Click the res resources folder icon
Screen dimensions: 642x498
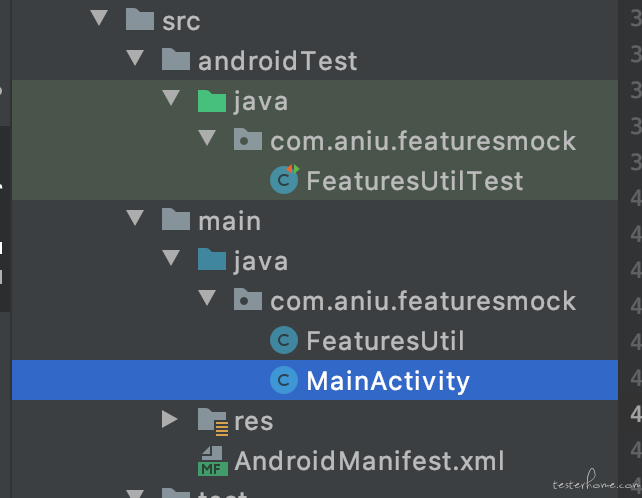[x=213, y=421]
